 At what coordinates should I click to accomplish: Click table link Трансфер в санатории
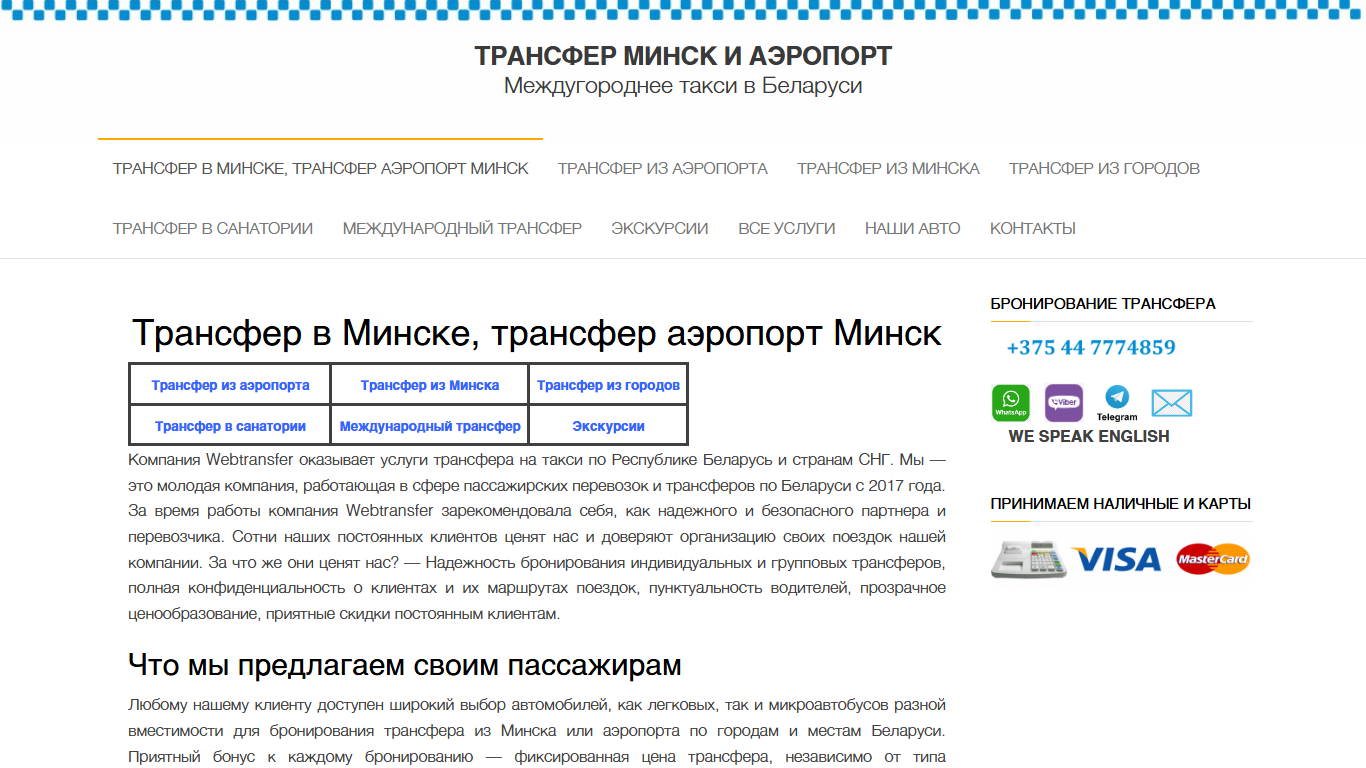point(230,426)
